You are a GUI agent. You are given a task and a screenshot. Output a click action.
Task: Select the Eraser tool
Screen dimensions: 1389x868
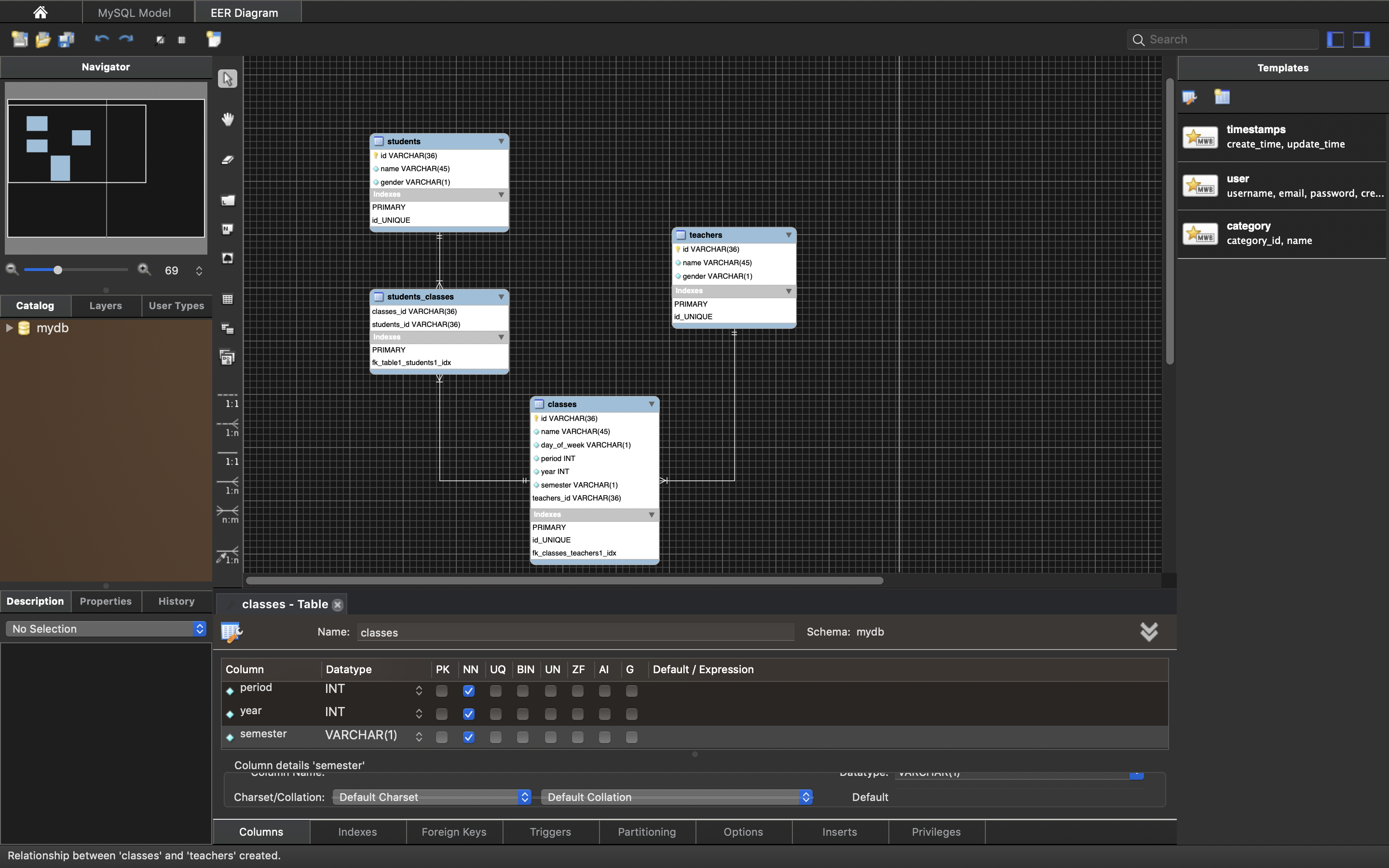point(228,160)
